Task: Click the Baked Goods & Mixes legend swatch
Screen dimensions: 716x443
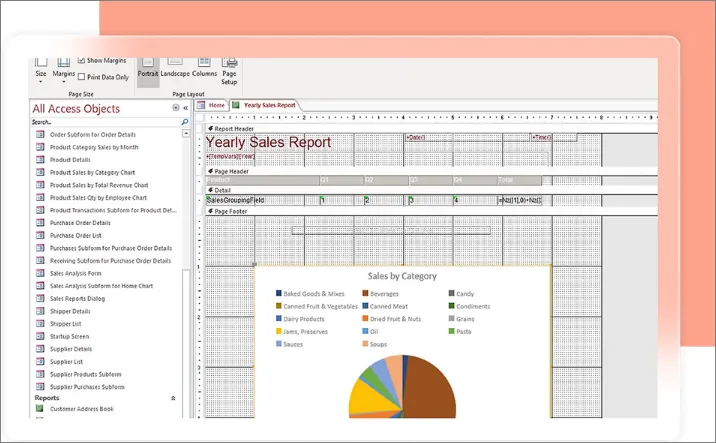Action: [x=279, y=293]
